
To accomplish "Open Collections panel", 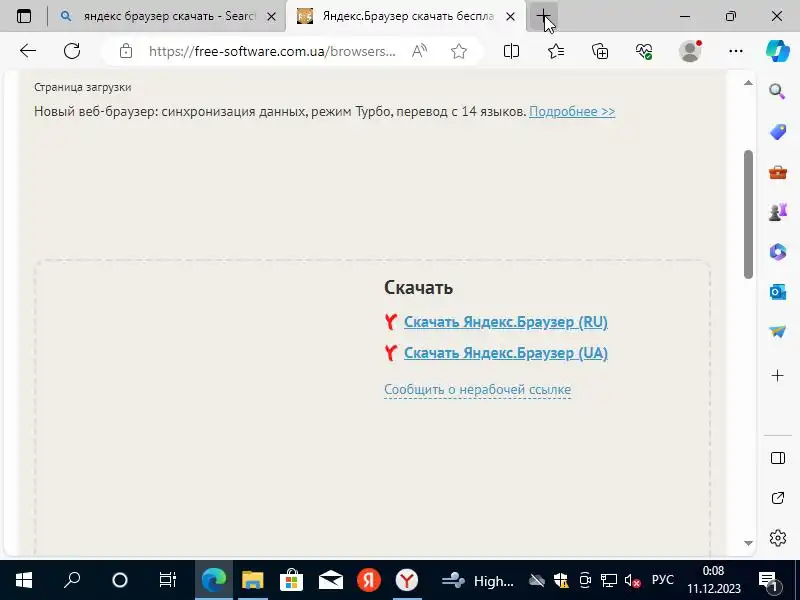I will point(600,51).
